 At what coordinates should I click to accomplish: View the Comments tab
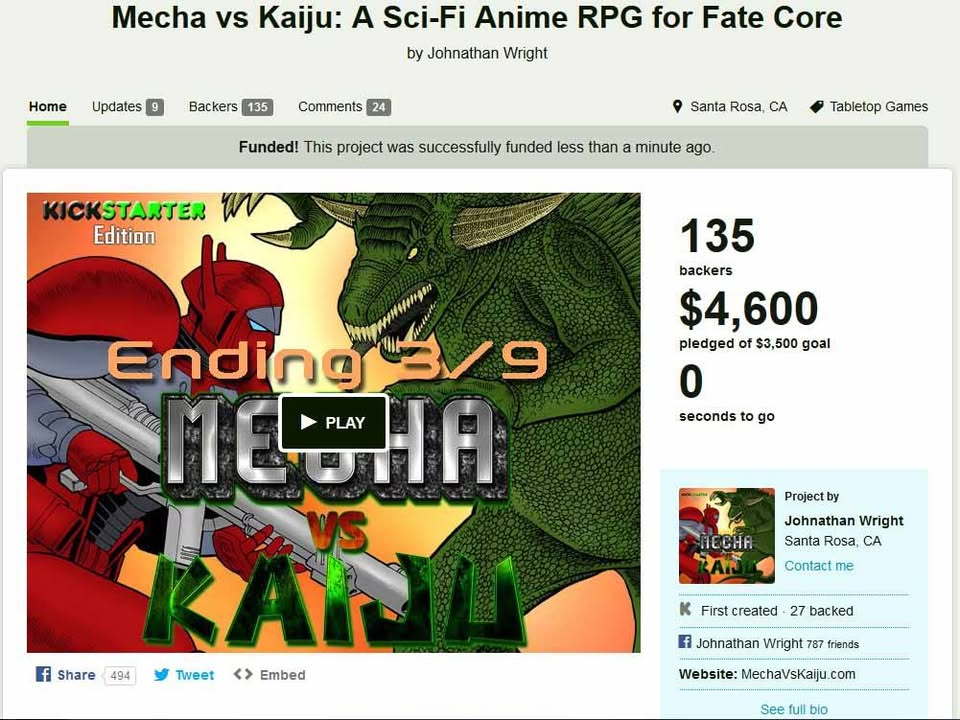(x=345, y=107)
